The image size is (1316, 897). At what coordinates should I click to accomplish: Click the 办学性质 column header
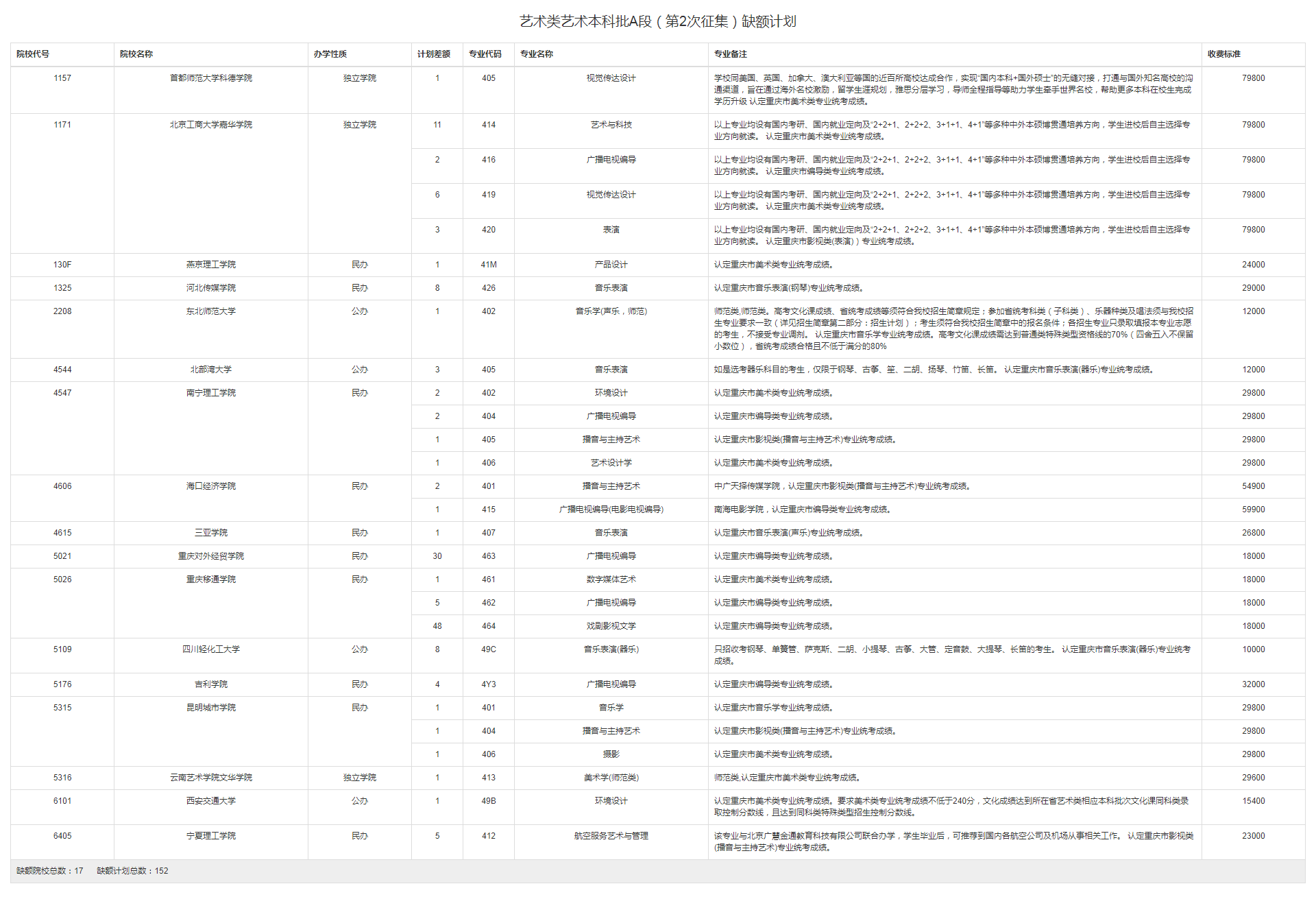pyautogui.click(x=330, y=54)
